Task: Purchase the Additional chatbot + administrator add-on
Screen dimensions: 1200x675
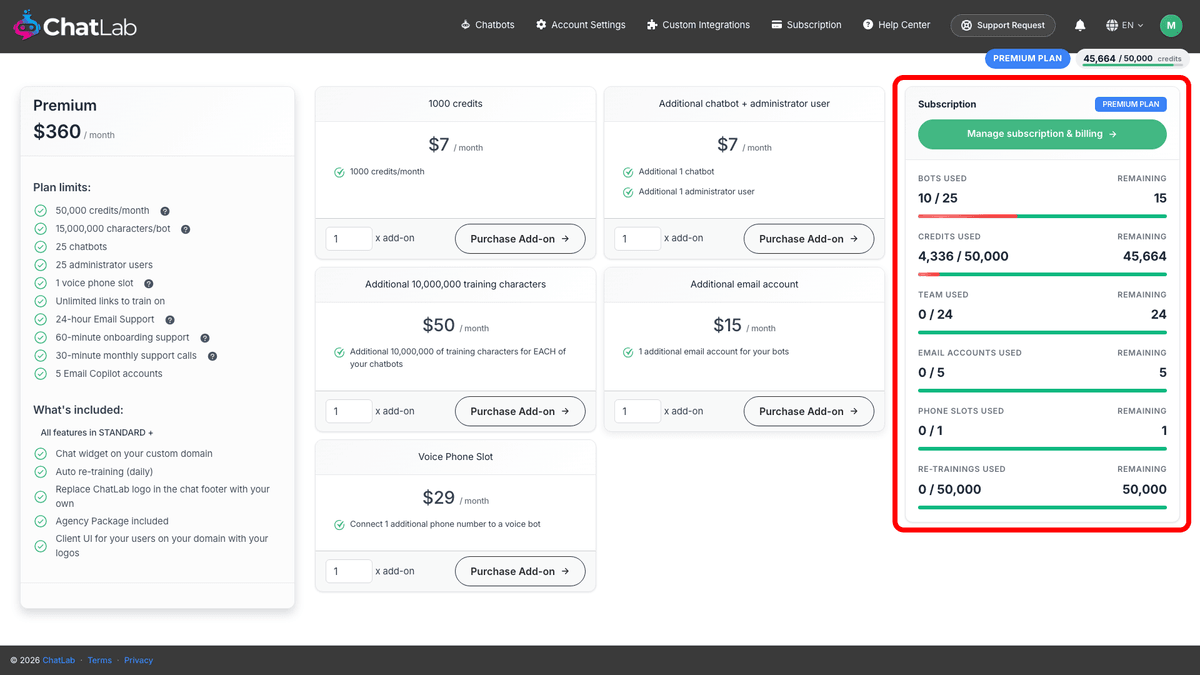Action: click(809, 239)
